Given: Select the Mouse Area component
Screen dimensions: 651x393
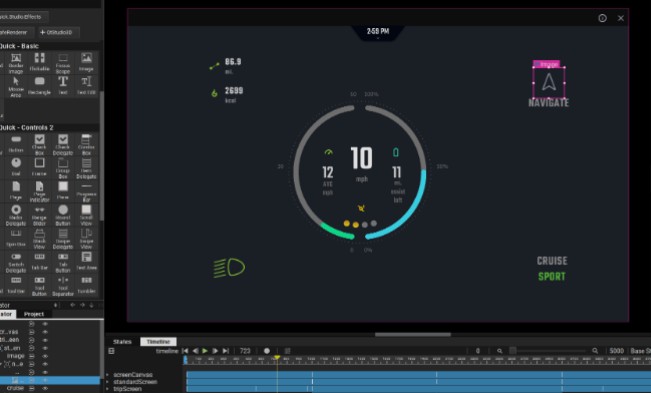Looking at the screenshot, I should tap(16, 87).
